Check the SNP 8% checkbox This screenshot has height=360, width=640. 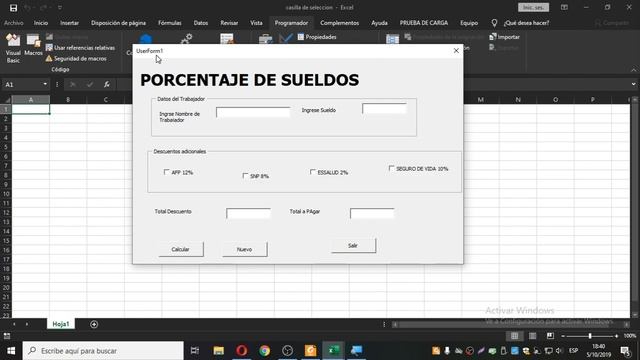click(x=245, y=176)
